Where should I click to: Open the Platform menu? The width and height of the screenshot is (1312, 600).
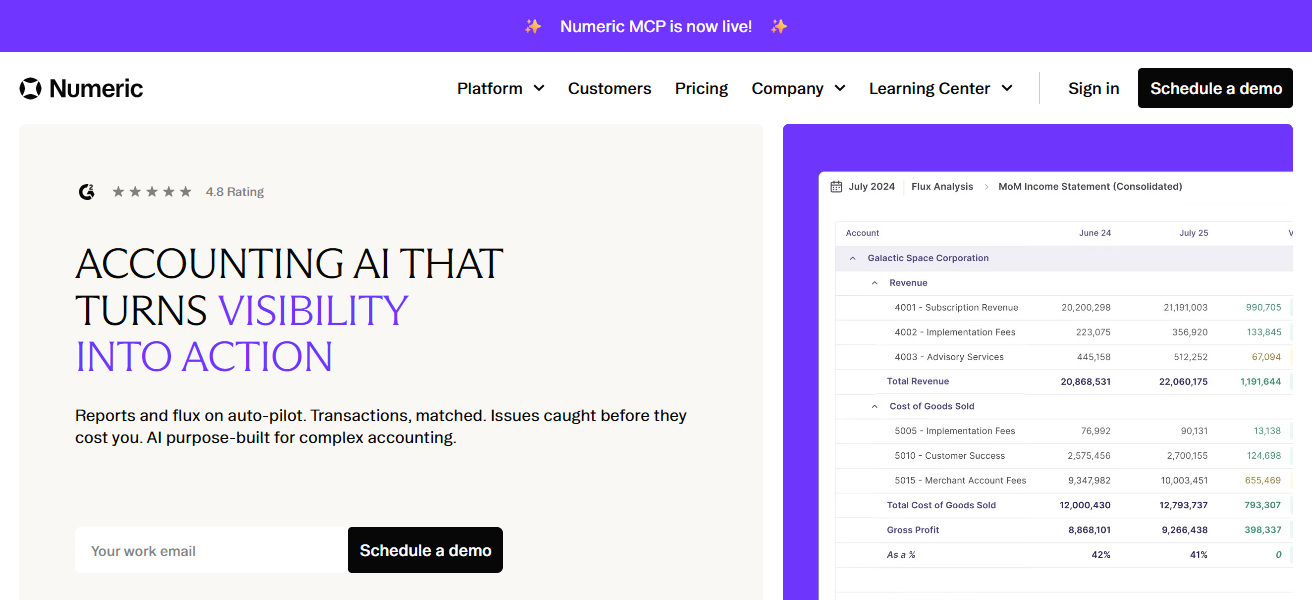tap(500, 88)
